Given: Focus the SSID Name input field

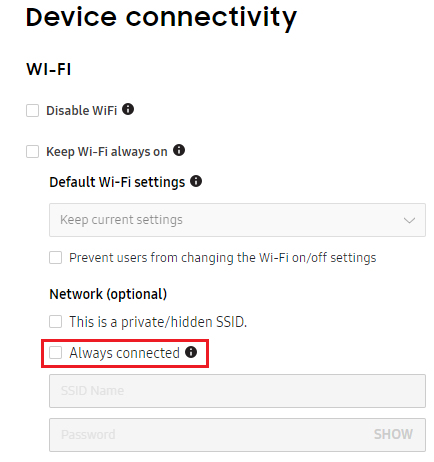Looking at the screenshot, I should pyautogui.click(x=237, y=391).
